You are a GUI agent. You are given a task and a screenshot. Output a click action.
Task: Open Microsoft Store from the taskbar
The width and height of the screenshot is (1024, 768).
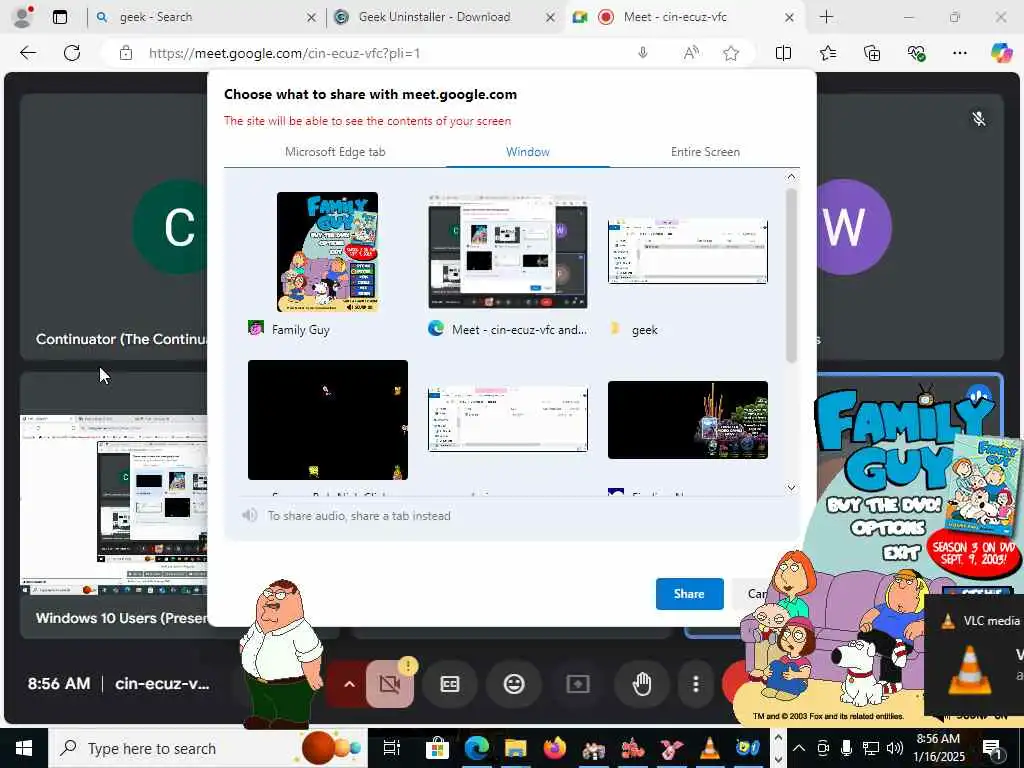pyautogui.click(x=436, y=748)
